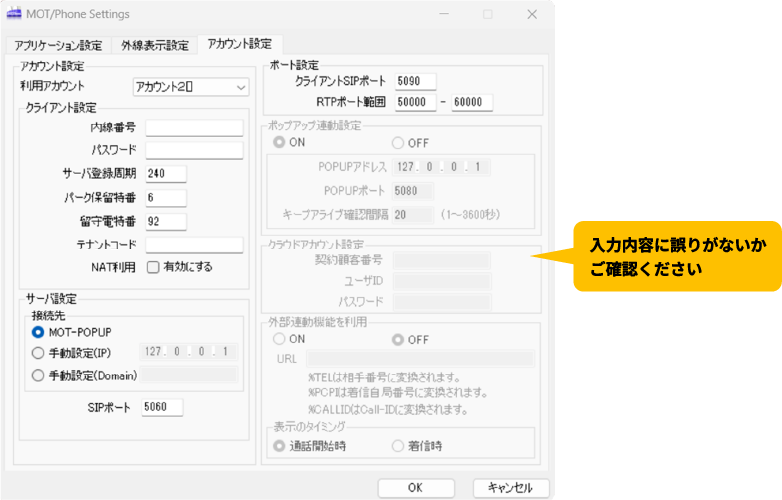Select the 手動設定(Domain) radio button
782x500 pixels.
(38, 375)
